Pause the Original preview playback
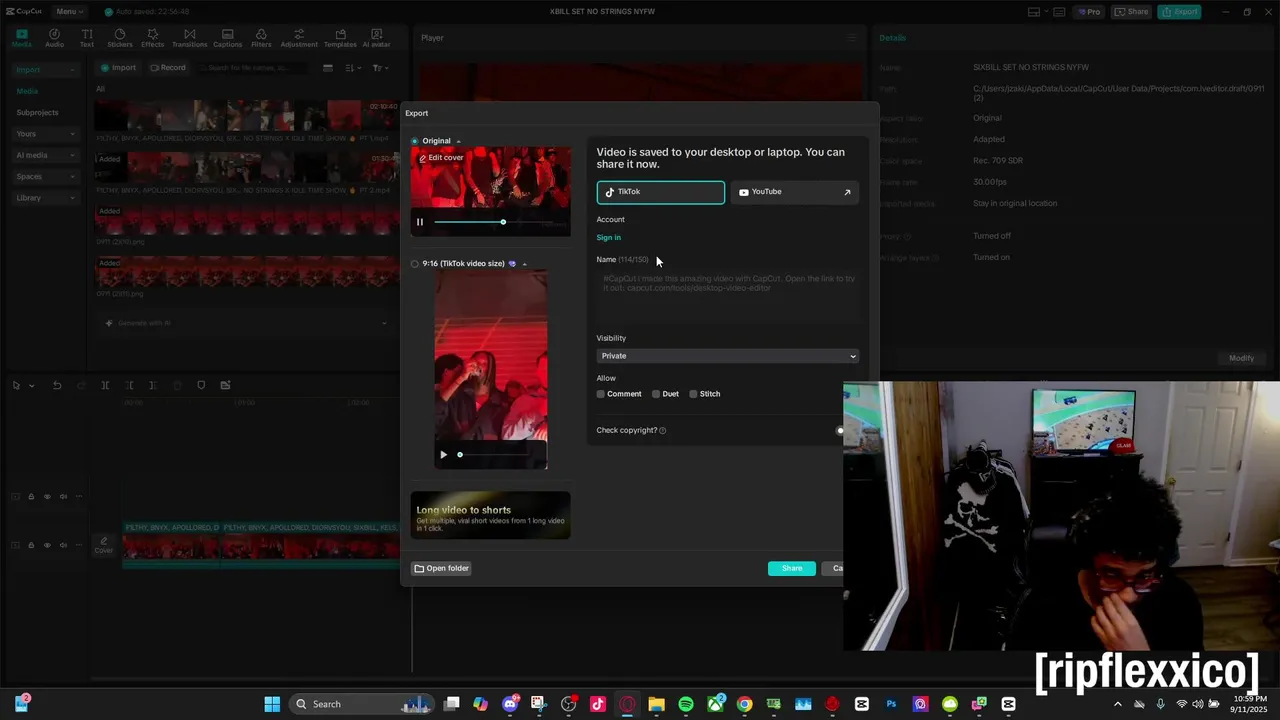This screenshot has width=1280, height=720. (420, 222)
